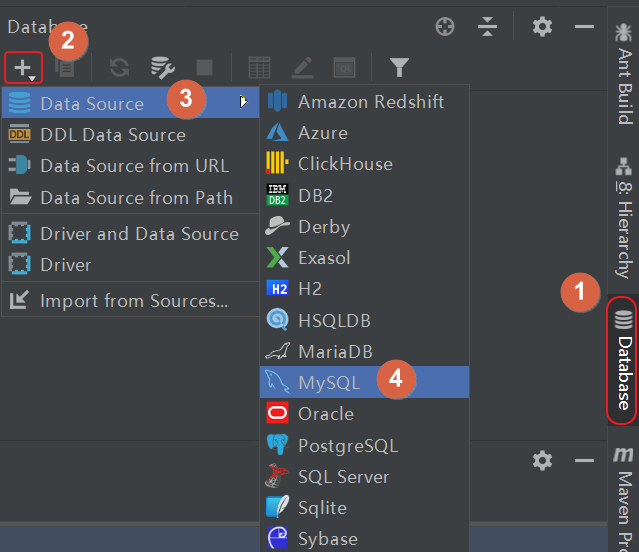The image size is (639, 552).
Task: Click the Refresh toolbar icon
Action: 119,68
